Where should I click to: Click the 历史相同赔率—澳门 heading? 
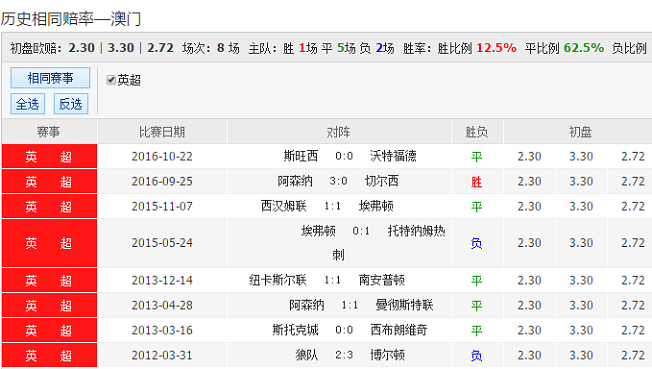(71, 19)
